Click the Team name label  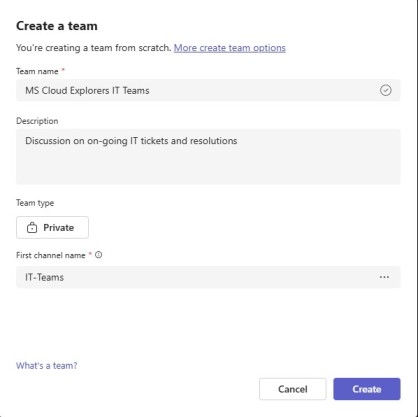click(37, 71)
